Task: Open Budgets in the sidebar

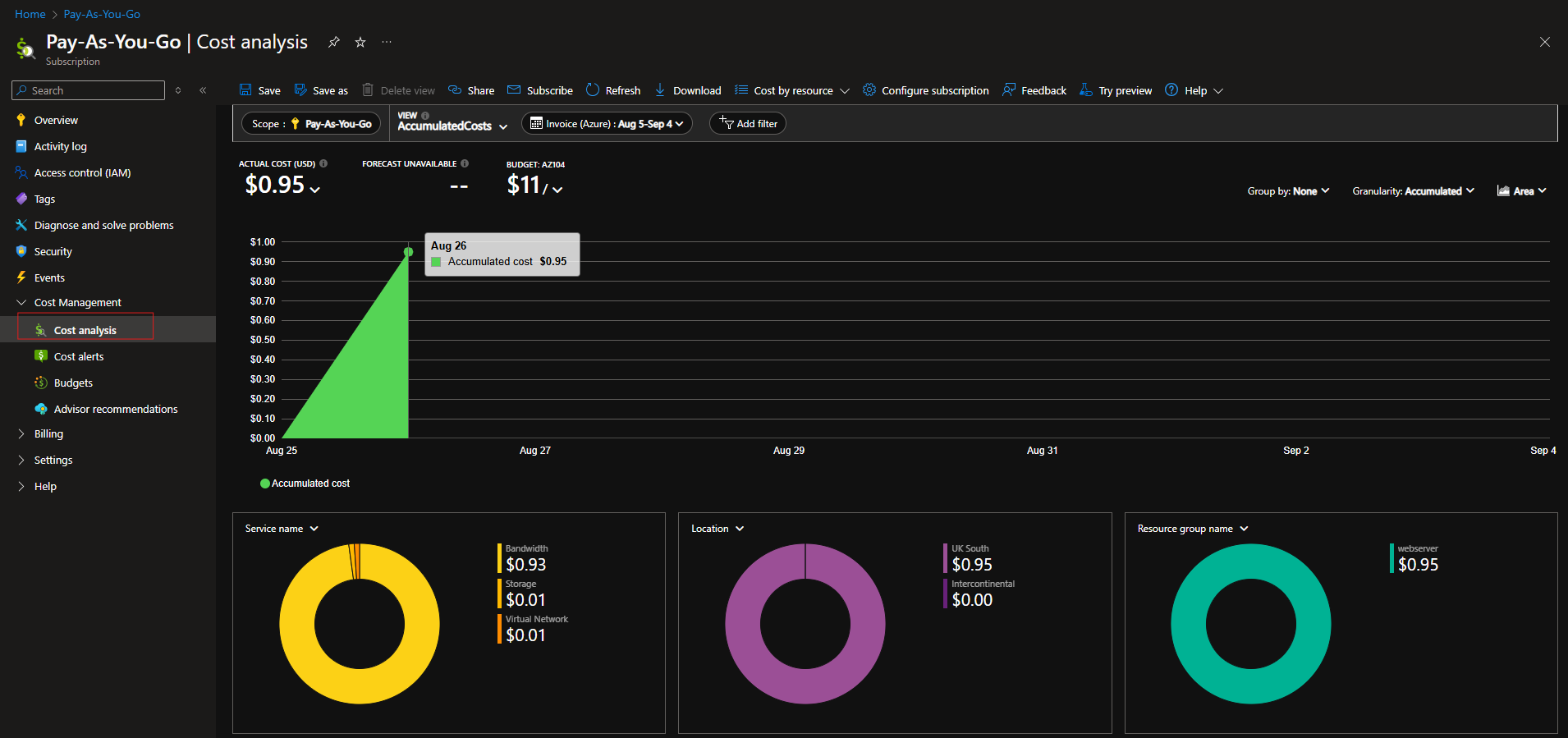Action: point(73,383)
